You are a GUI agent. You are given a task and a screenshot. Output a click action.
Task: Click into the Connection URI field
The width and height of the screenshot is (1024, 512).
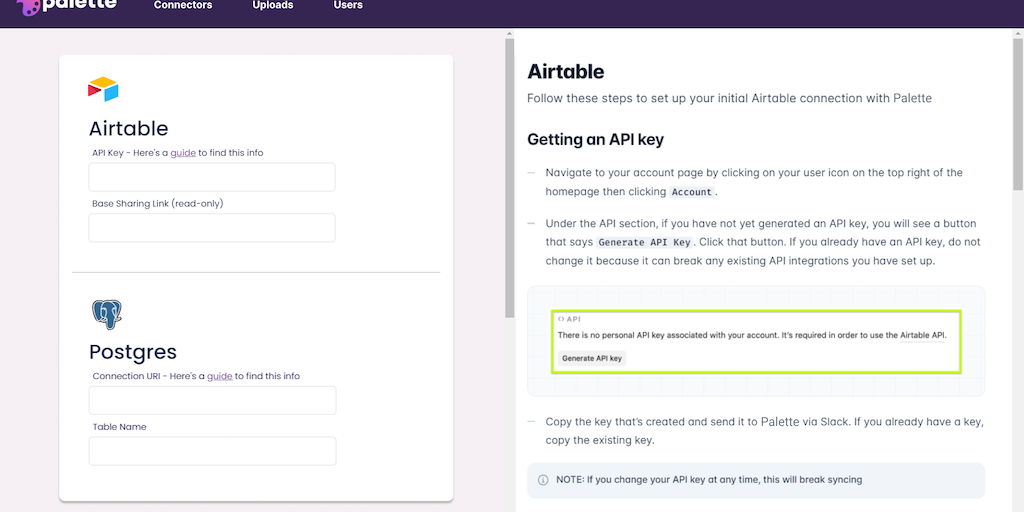tap(212, 400)
